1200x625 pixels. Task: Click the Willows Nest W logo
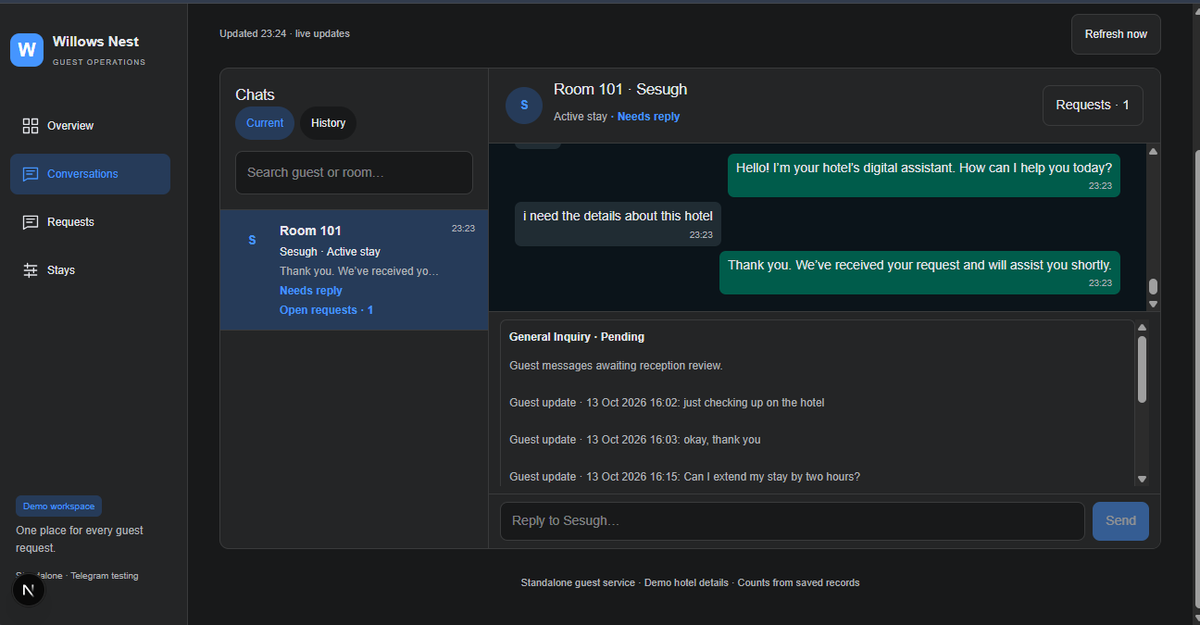point(27,49)
